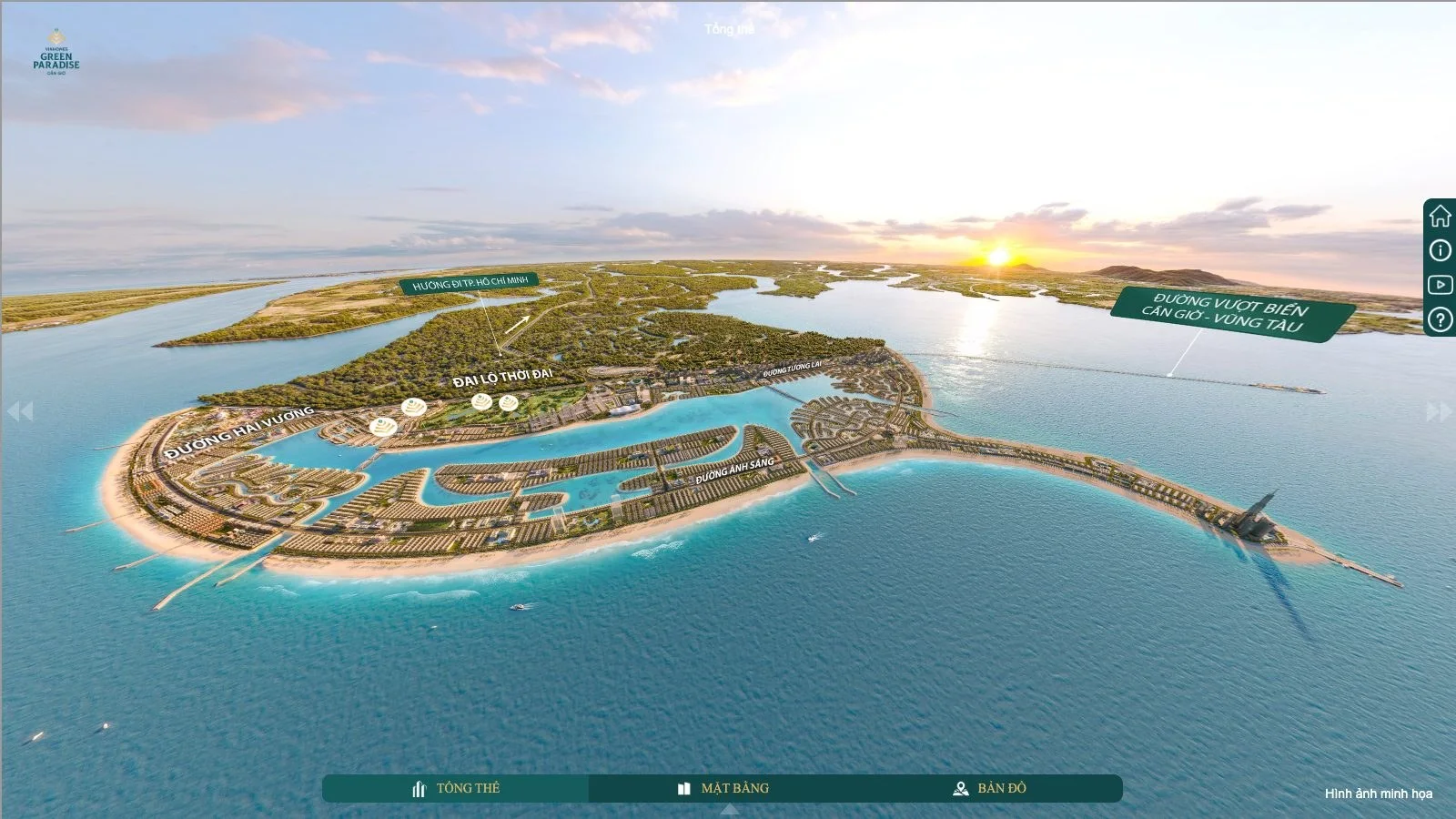This screenshot has width=1456, height=819.
Task: Click the Đại Lộ Thời Đại road label
Action: (x=502, y=377)
